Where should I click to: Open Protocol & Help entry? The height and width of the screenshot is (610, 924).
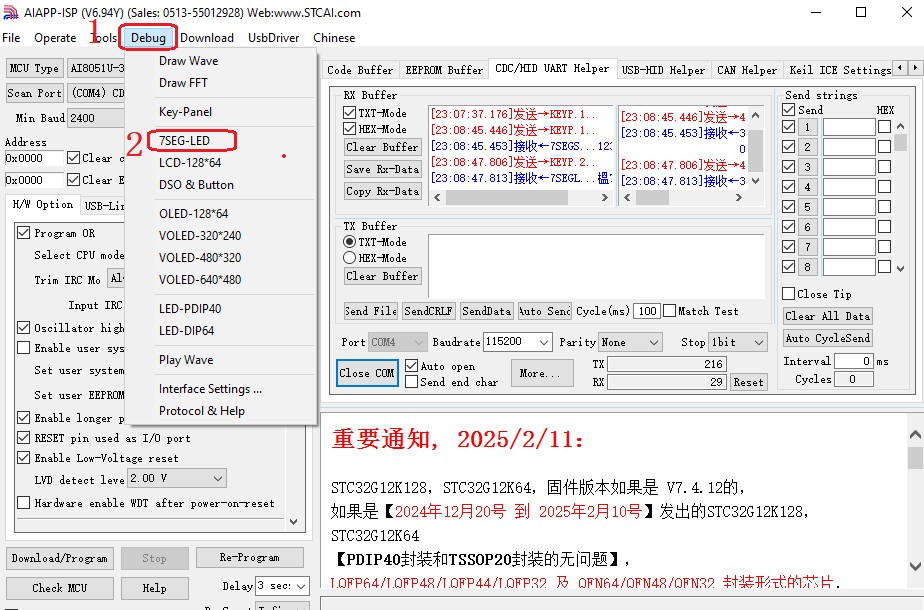tap(202, 411)
